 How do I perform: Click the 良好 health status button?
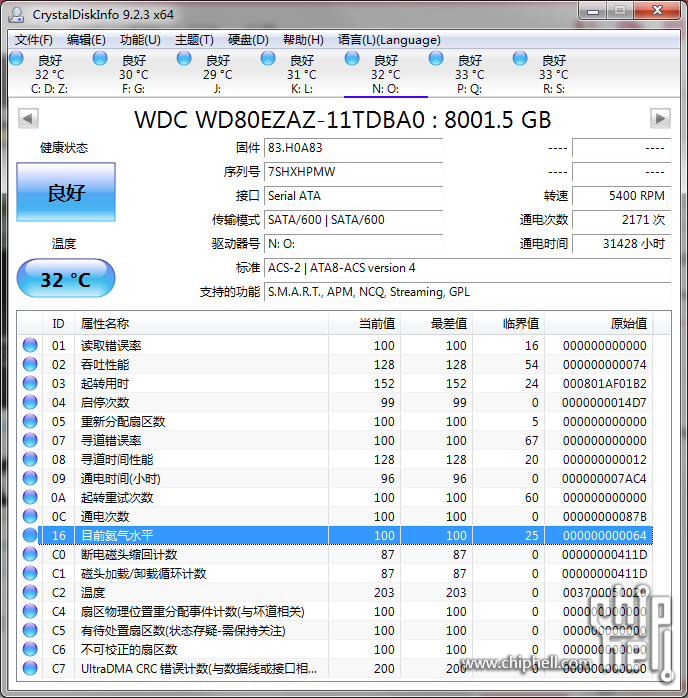coord(66,192)
